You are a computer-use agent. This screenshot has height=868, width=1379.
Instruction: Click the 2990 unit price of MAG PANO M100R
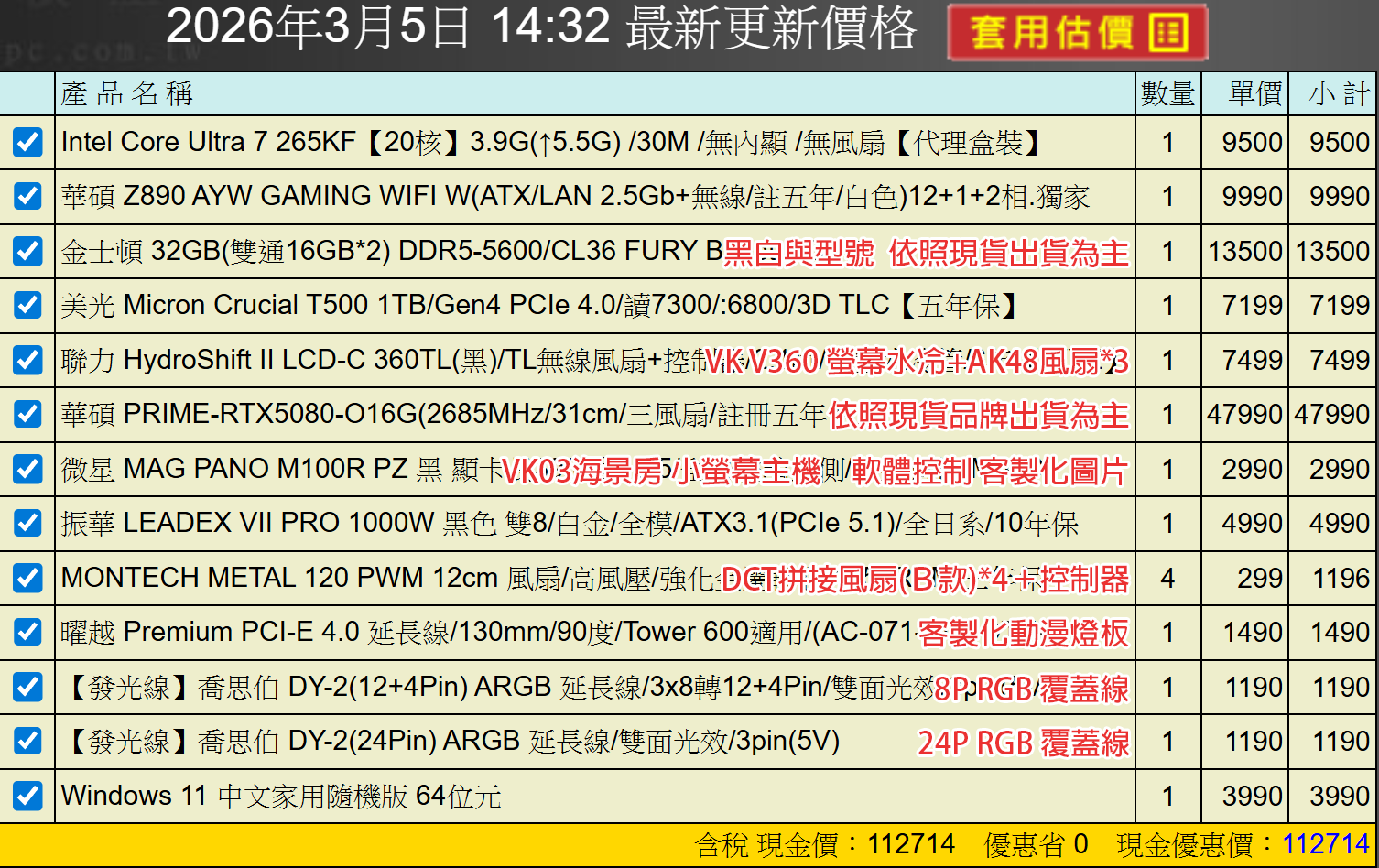pos(1253,469)
